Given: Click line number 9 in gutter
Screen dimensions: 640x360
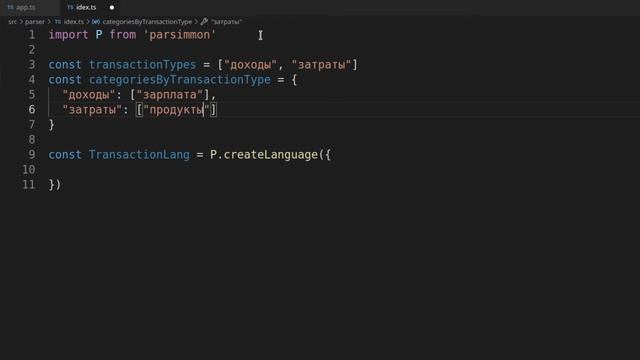Looking at the screenshot, I should [x=32, y=154].
